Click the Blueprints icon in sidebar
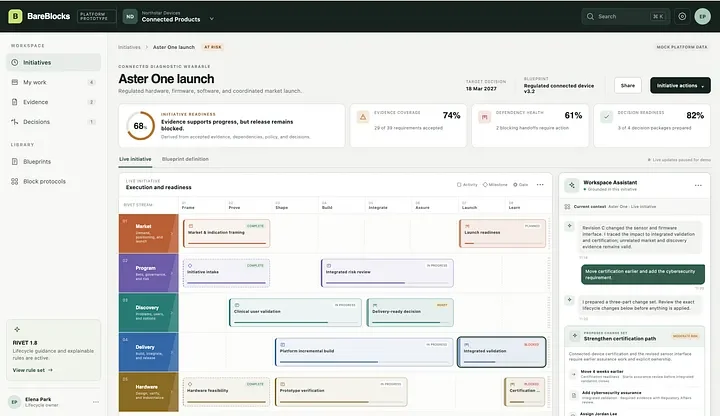The image size is (720, 416). click(15, 162)
